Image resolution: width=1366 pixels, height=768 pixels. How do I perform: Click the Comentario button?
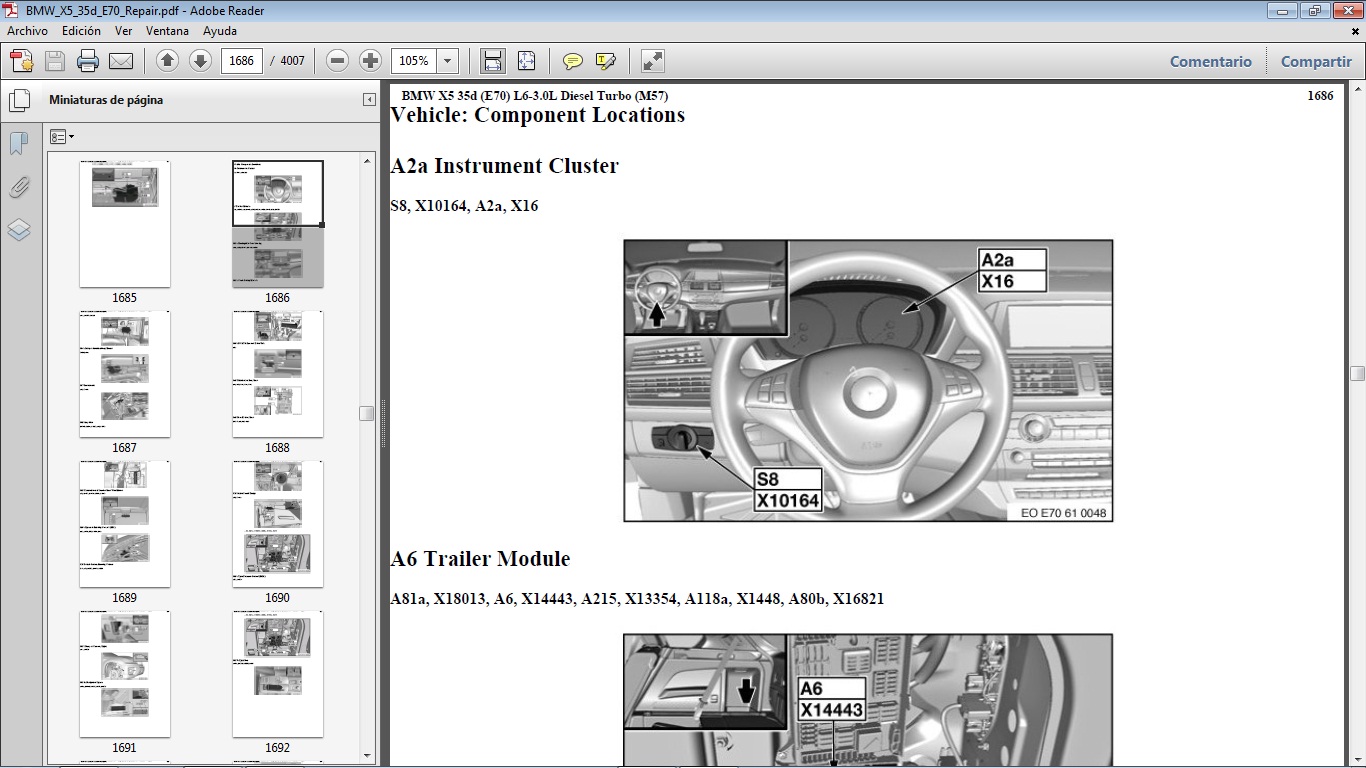click(x=1210, y=61)
